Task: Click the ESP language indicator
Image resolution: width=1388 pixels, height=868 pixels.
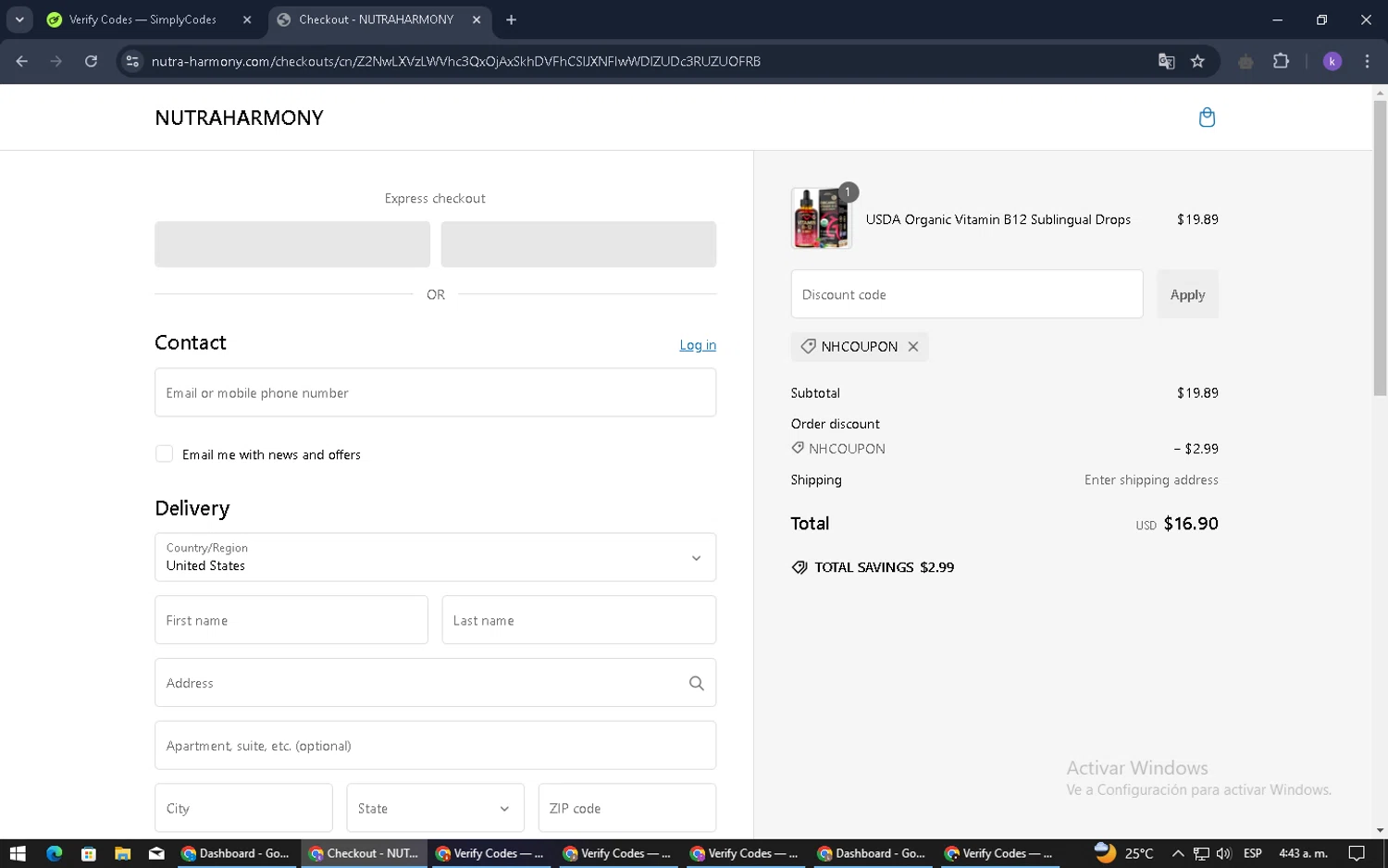Action: pyautogui.click(x=1253, y=853)
